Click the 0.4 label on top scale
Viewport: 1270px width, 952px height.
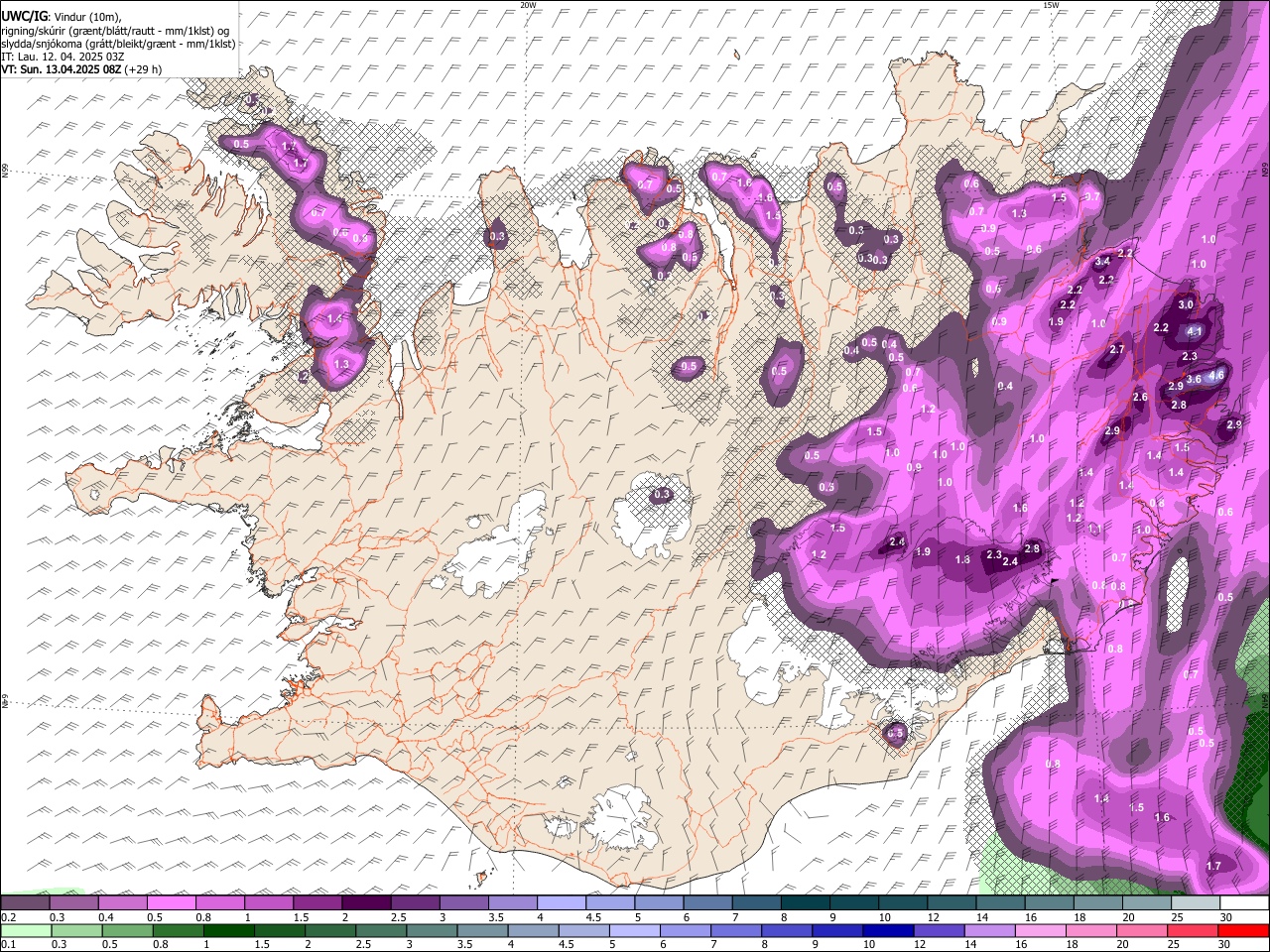[x=105, y=917]
